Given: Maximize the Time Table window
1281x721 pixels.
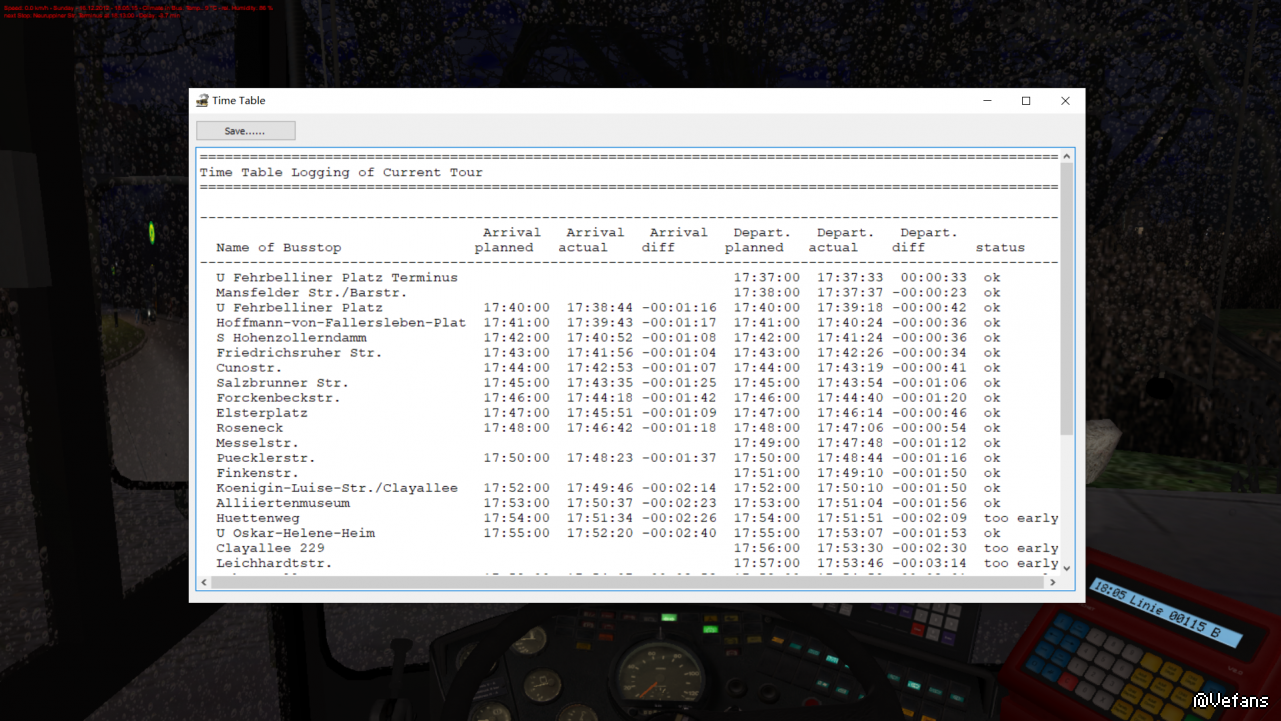Looking at the screenshot, I should point(1026,101).
